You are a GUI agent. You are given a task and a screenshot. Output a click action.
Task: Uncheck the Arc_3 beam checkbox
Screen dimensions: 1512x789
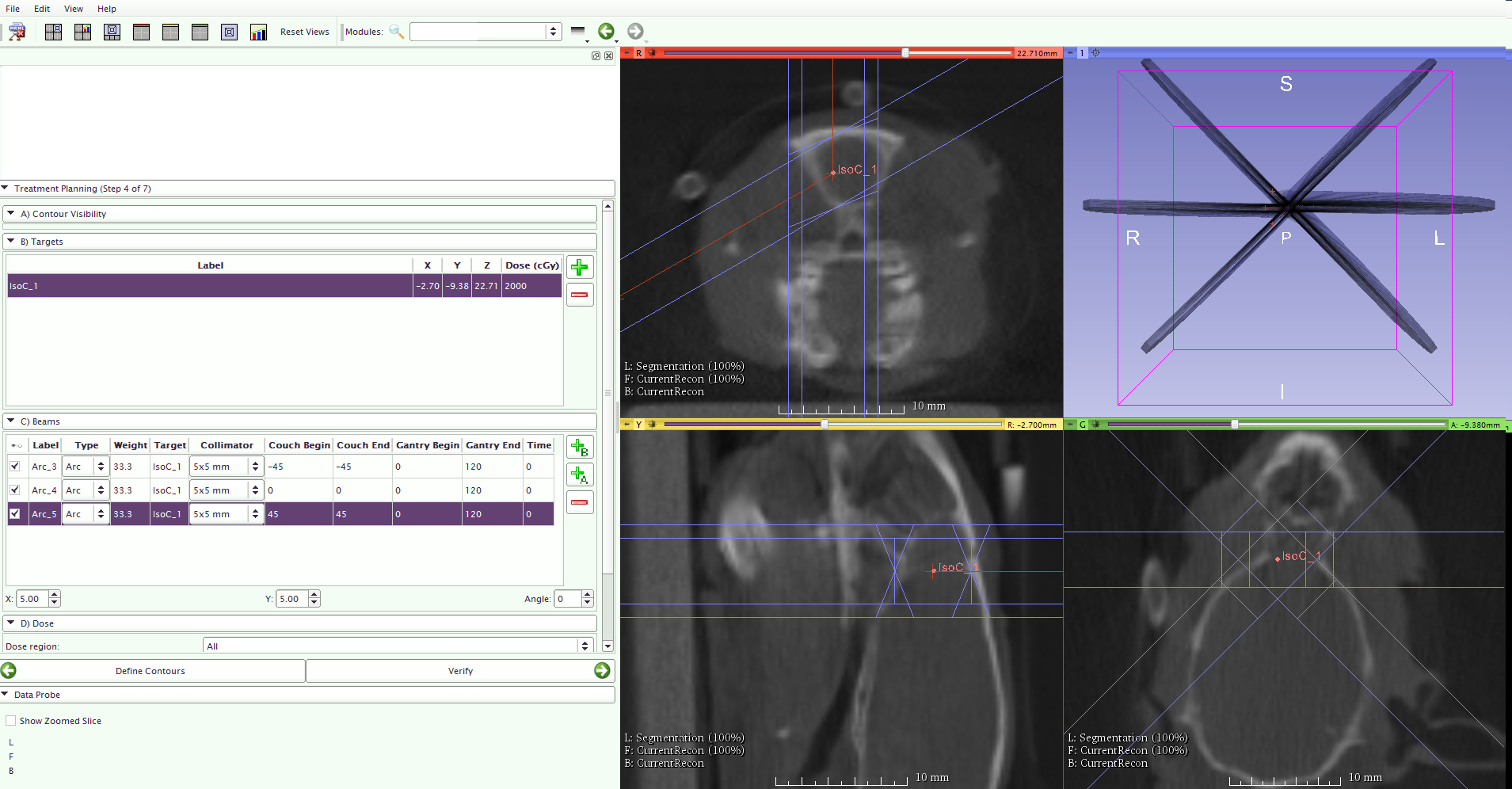(x=15, y=467)
